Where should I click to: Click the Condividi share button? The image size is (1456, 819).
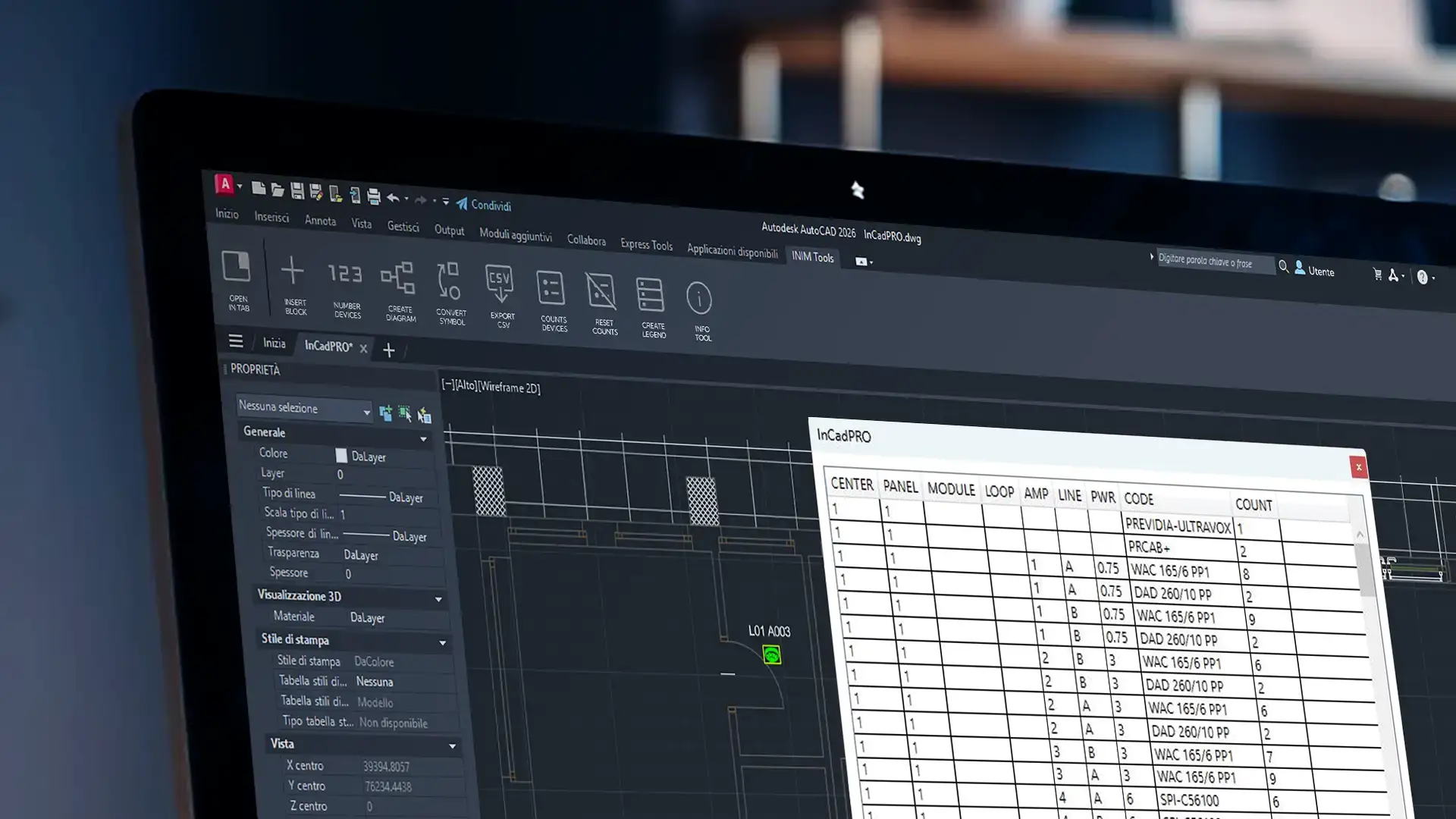pos(484,205)
